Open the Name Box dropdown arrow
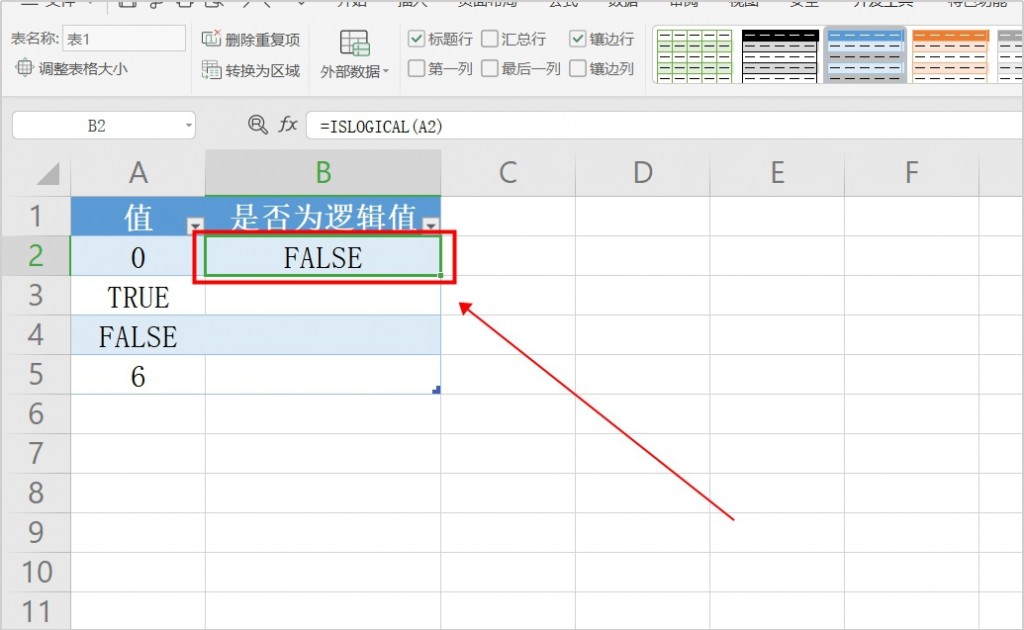 coord(188,125)
